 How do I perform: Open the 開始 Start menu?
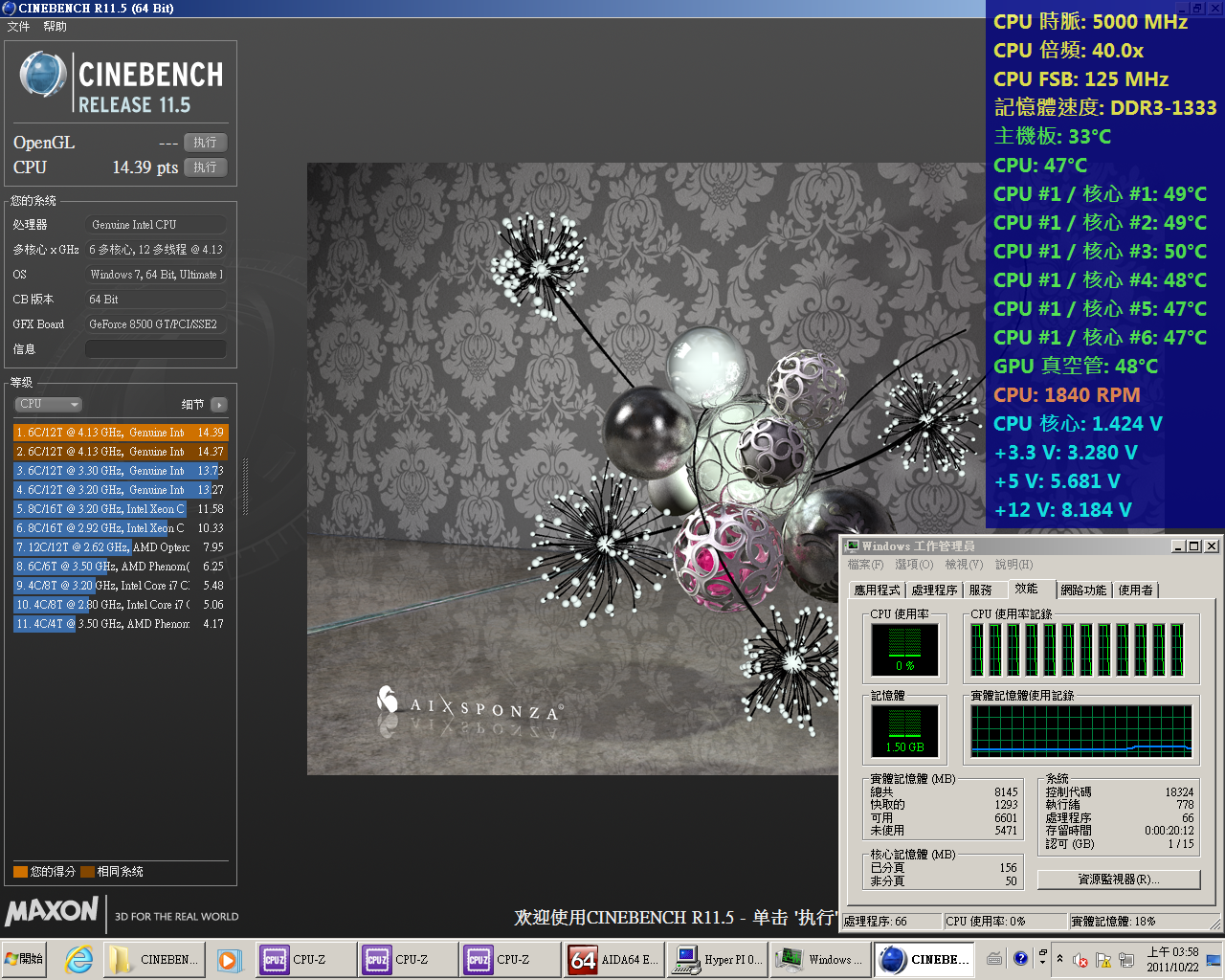(25, 959)
